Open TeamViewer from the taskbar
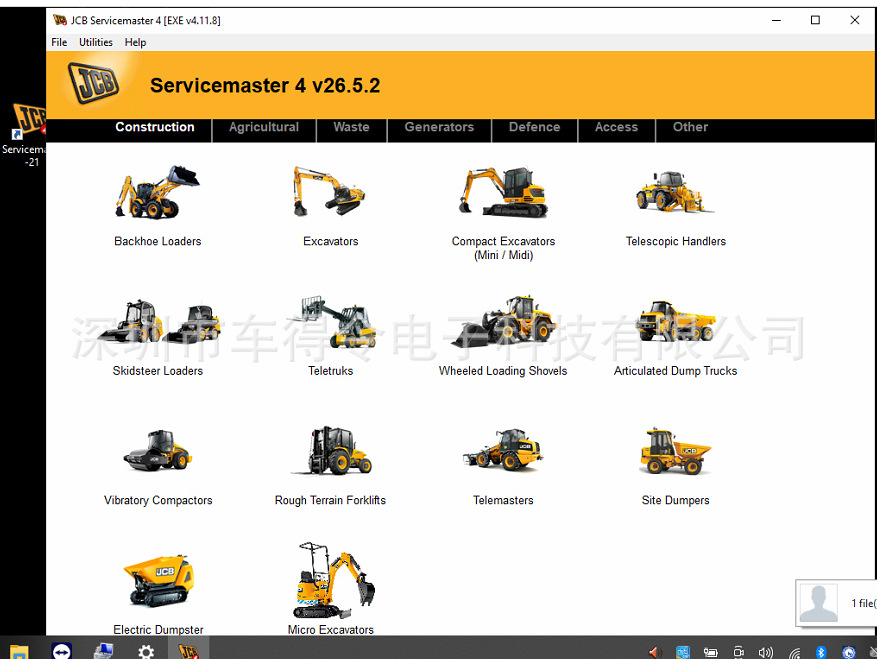Image resolution: width=877 pixels, height=659 pixels. pyautogui.click(x=62, y=651)
